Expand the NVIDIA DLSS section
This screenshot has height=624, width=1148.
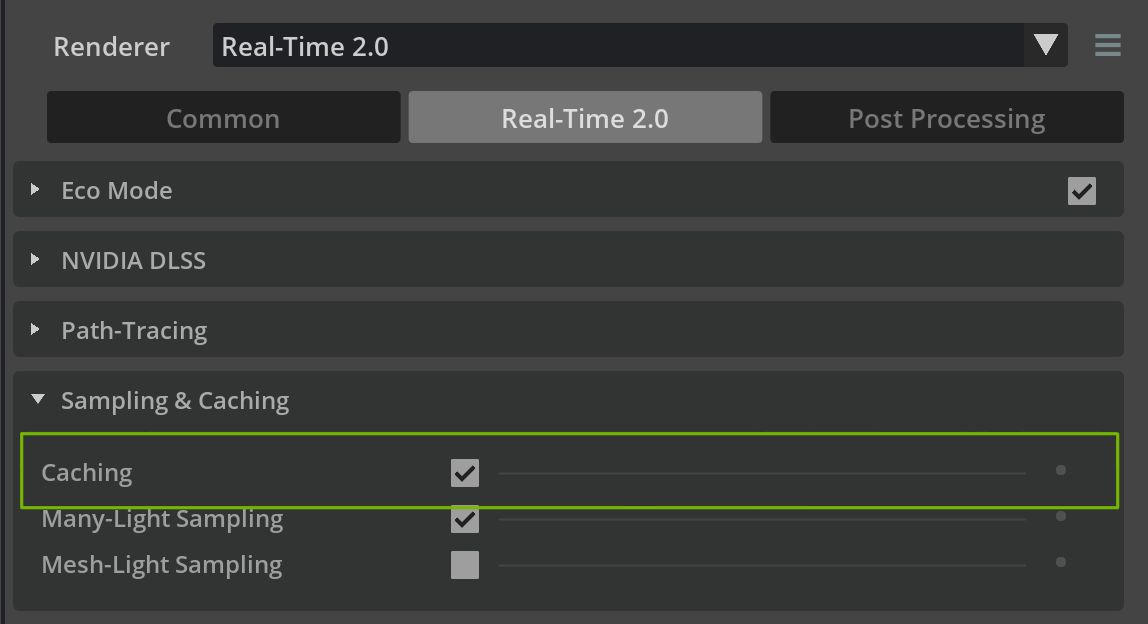click(36, 260)
